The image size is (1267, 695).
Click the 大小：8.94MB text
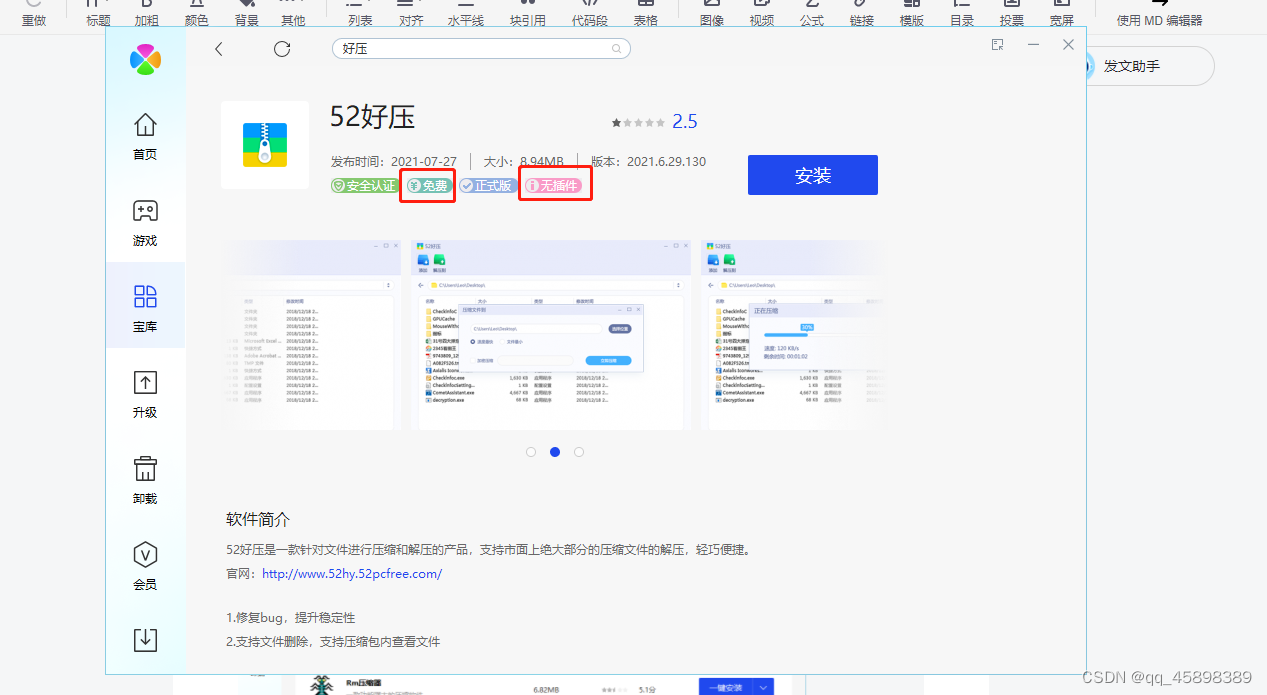[x=524, y=161]
